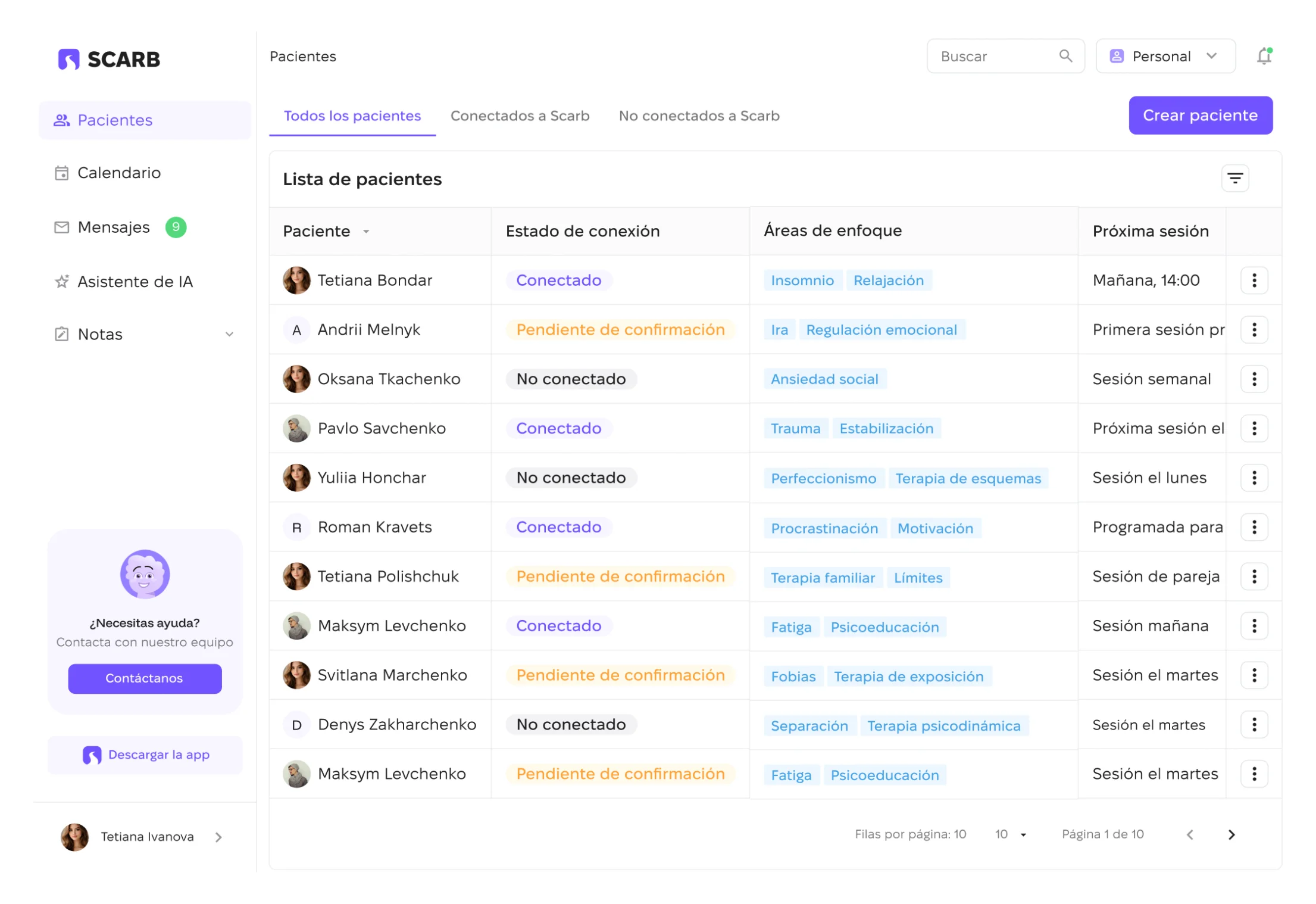Expand the Notas section chevron
The height and width of the screenshot is (904, 1316).
[x=229, y=334]
